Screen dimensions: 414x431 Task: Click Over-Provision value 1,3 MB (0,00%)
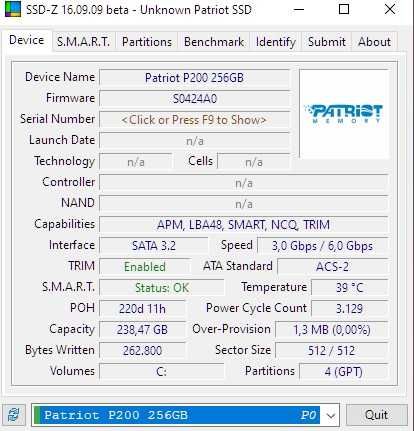(332, 330)
